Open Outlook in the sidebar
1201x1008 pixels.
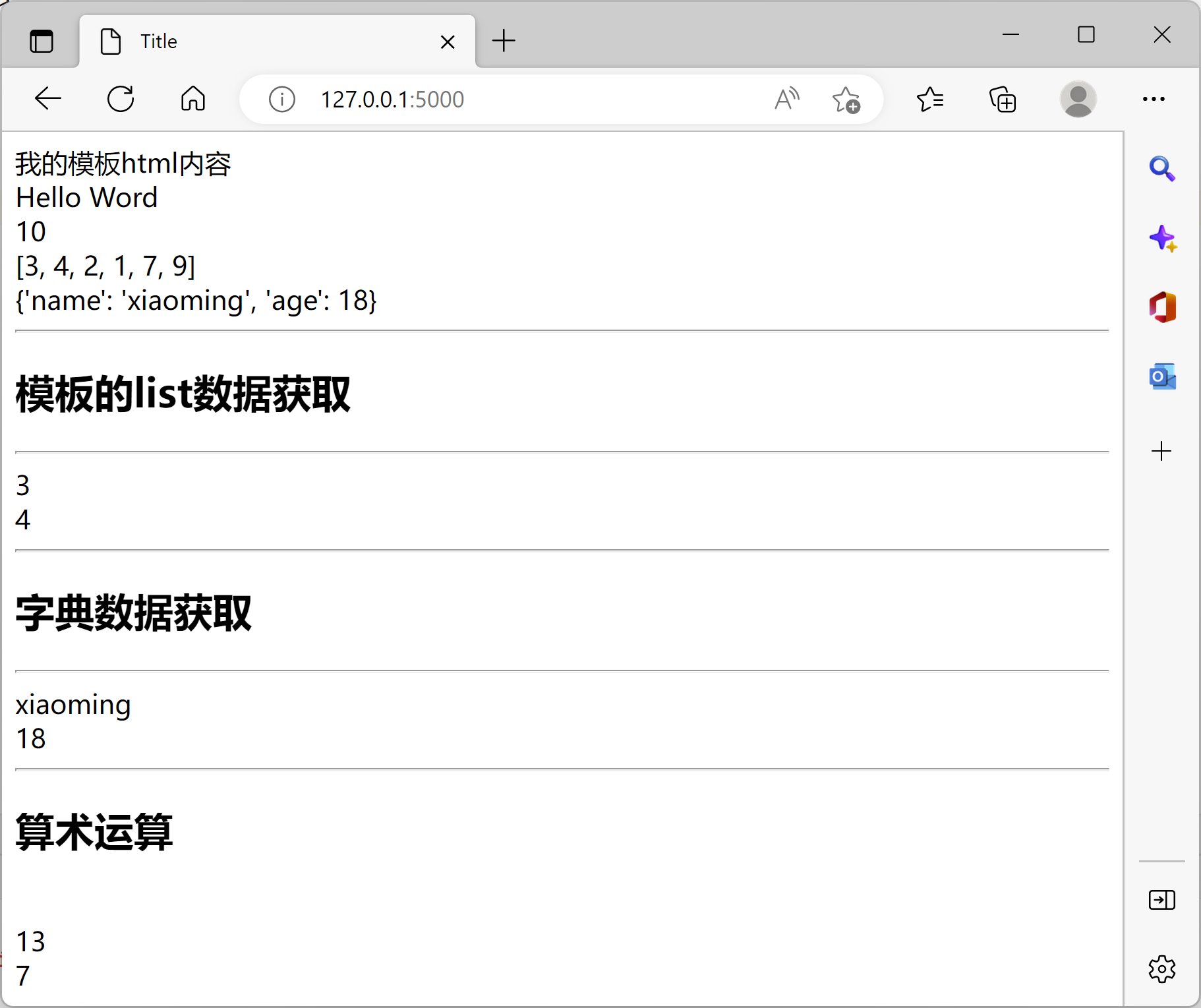click(x=1162, y=377)
